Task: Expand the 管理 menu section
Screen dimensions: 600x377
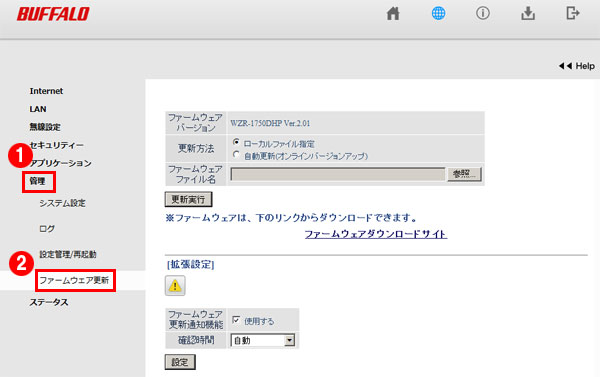Action: (x=38, y=181)
